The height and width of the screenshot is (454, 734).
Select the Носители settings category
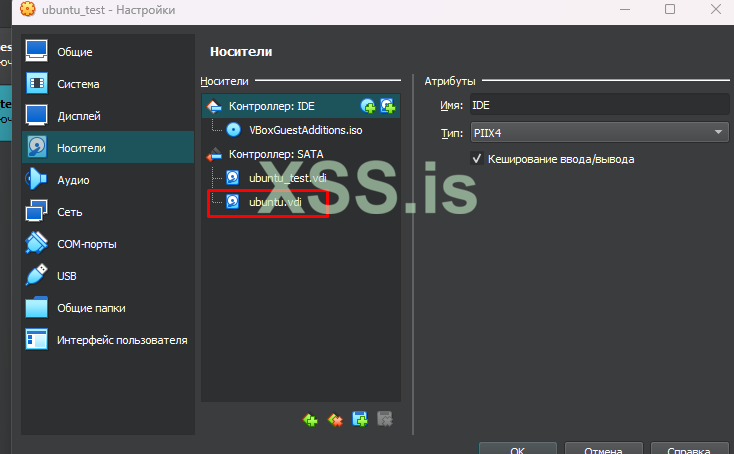(108, 148)
